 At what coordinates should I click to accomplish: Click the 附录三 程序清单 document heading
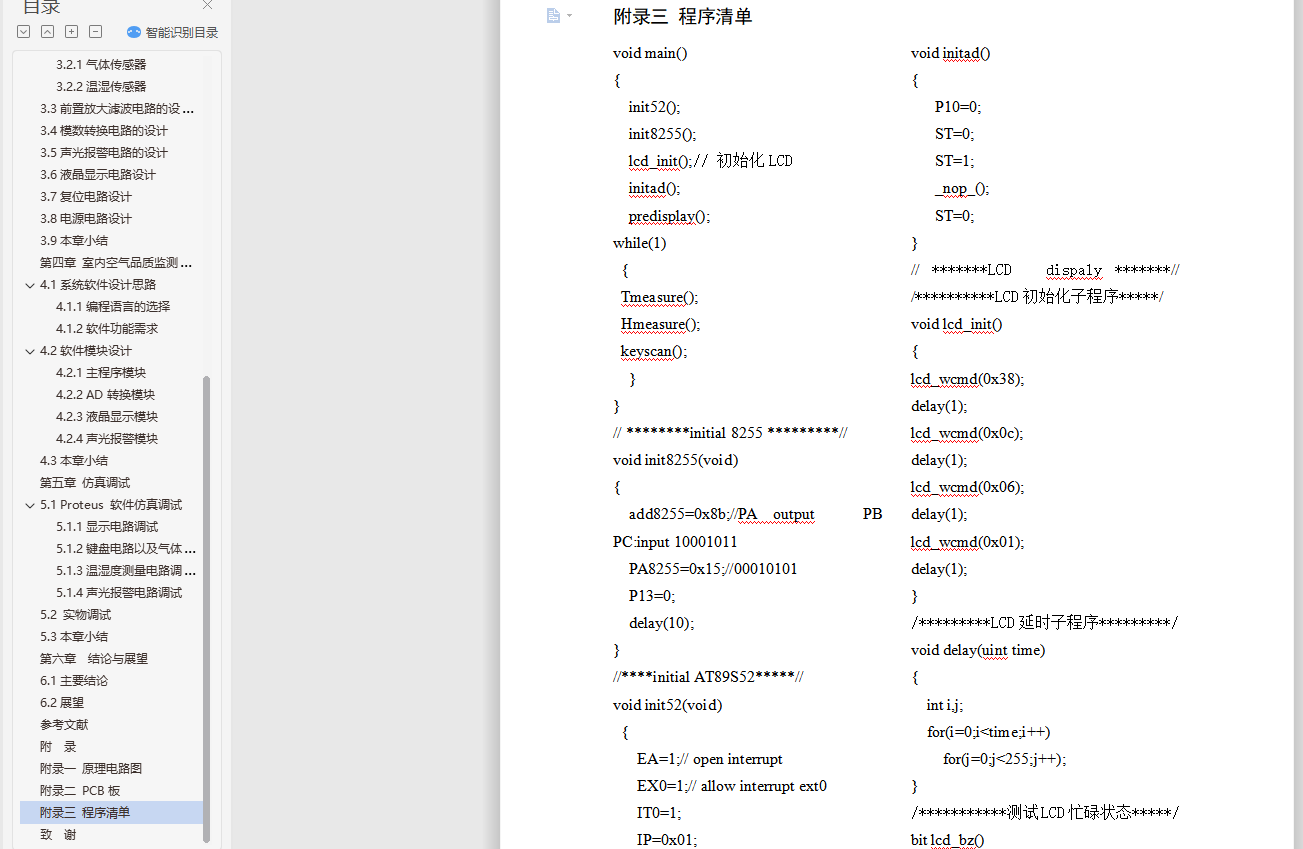pyautogui.click(x=683, y=17)
